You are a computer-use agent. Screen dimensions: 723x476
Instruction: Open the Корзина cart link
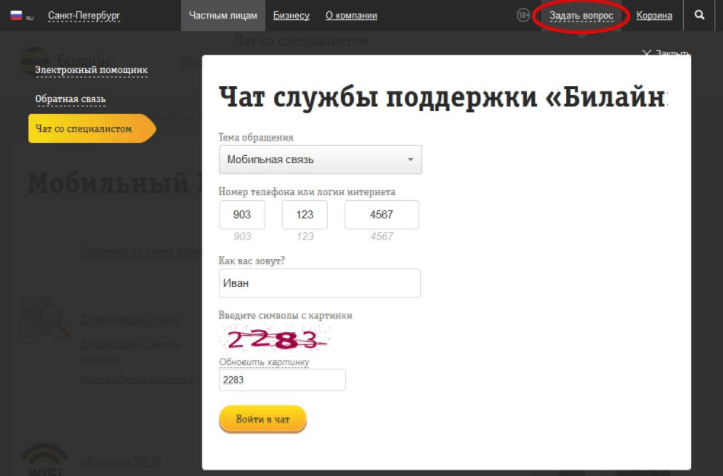pos(654,15)
